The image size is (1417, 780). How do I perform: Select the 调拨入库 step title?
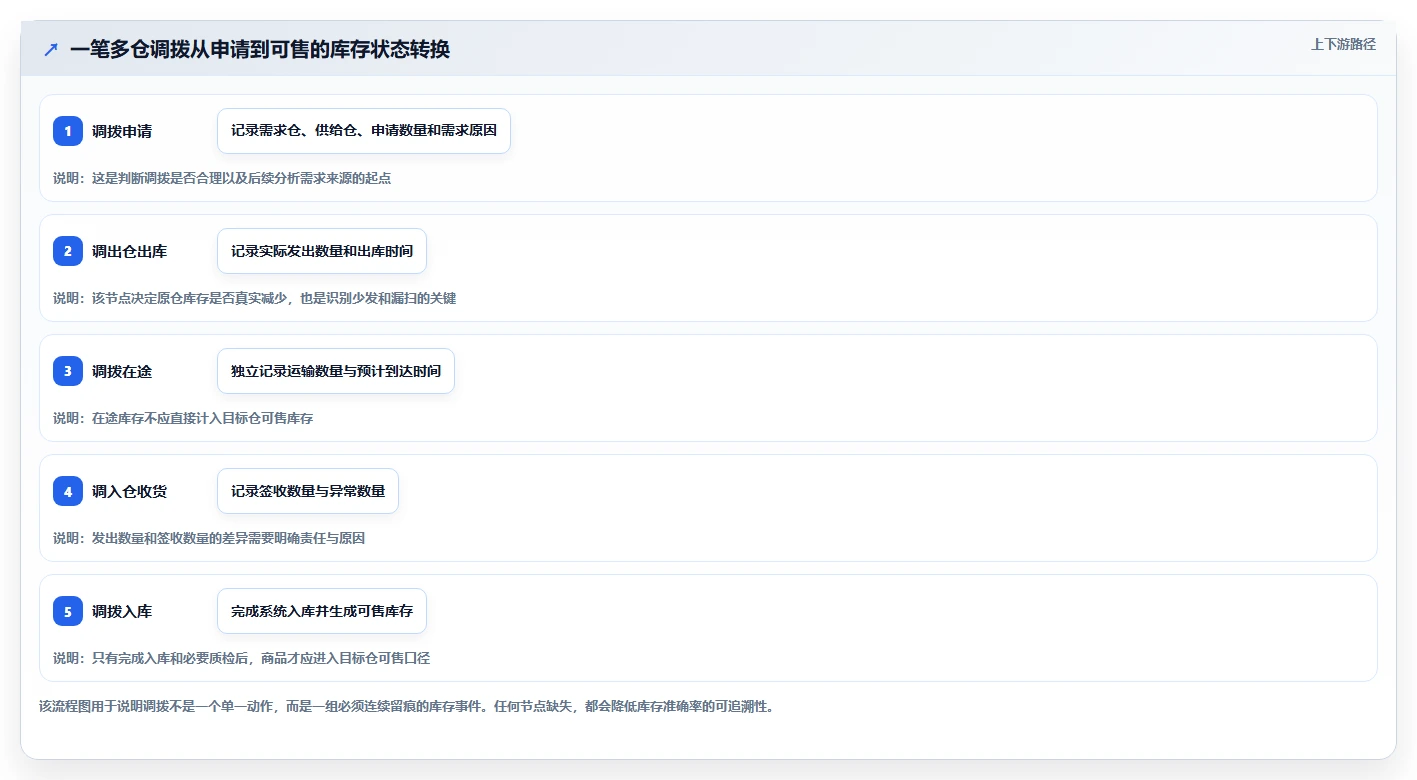(122, 611)
